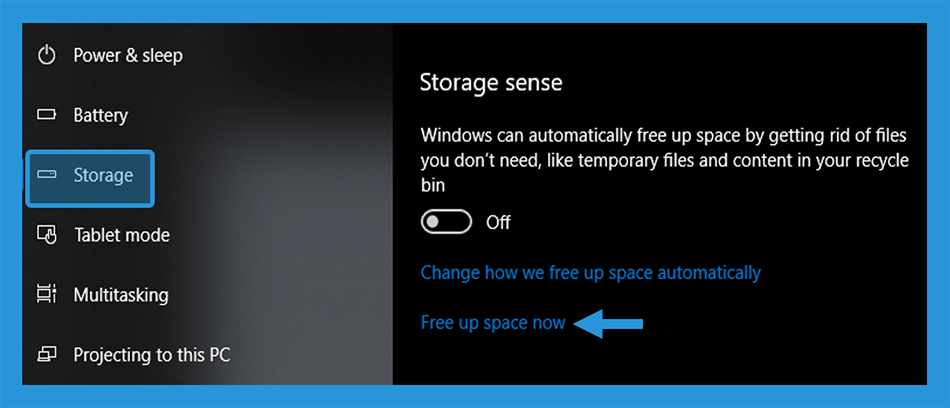Viewport: 950px width, 408px height.
Task: Click the white knob inside the toggle
Action: pyautogui.click(x=432, y=222)
